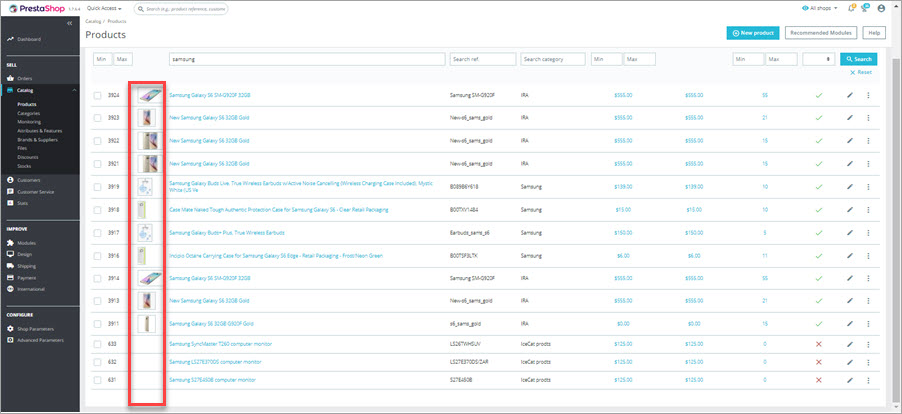This screenshot has height=414, width=902.
Task: Toggle status checkmark for product 3924
Action: (x=819, y=95)
